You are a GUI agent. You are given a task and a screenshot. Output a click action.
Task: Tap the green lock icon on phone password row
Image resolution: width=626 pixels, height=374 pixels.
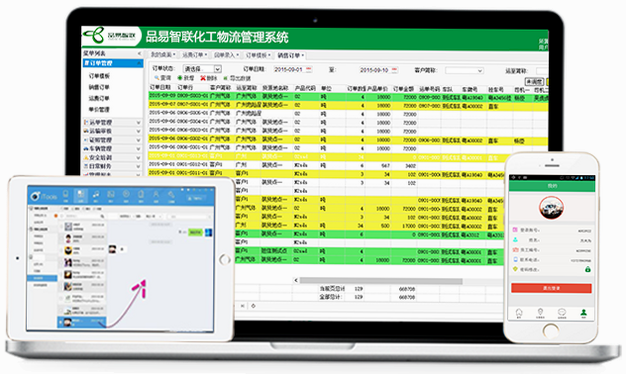click(588, 269)
